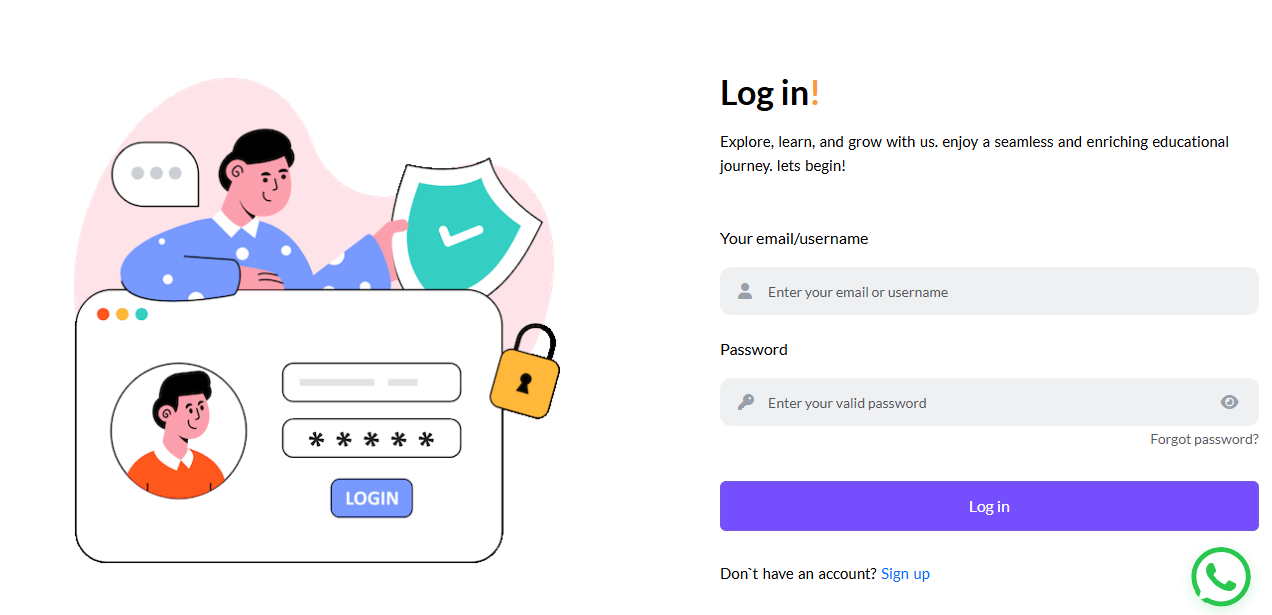
Task: Click the "Your email/username" label
Action: tap(794, 239)
